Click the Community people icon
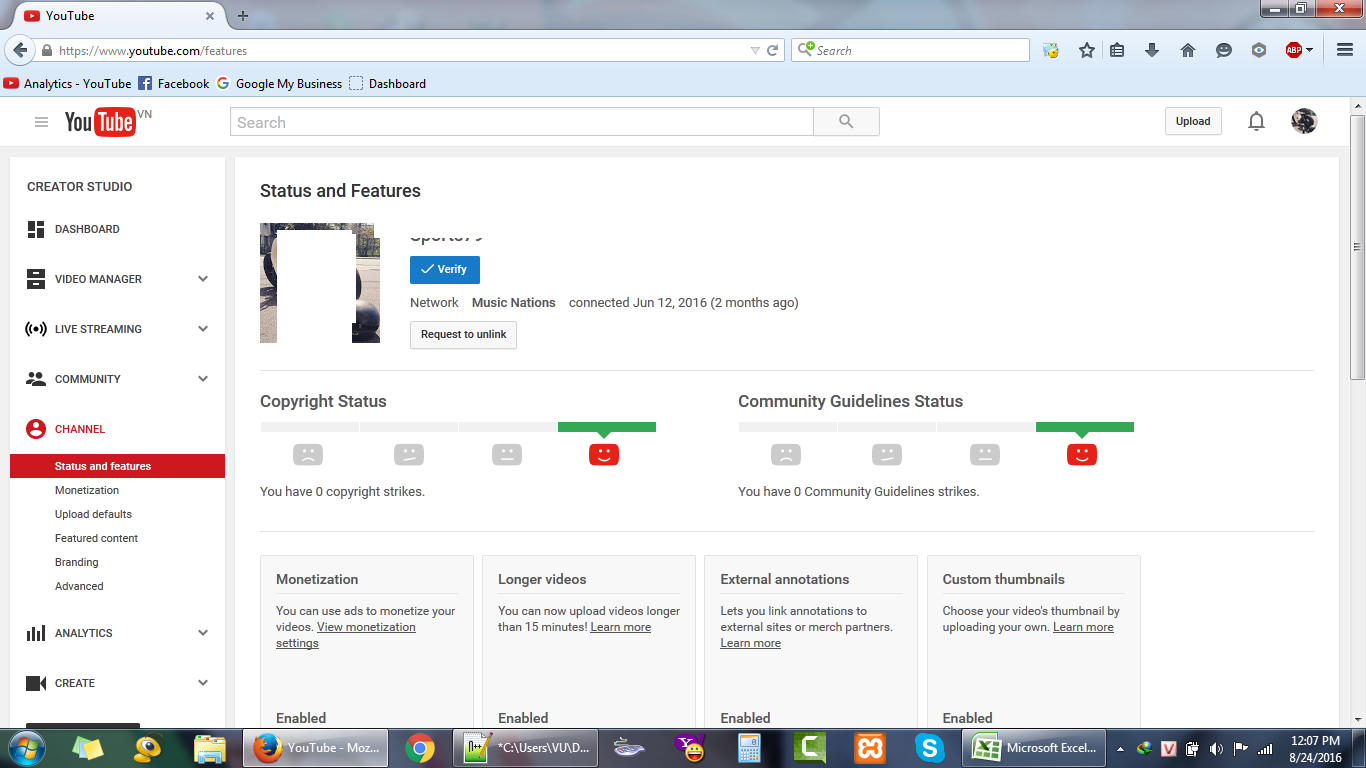This screenshot has width=1366, height=768. [36, 379]
